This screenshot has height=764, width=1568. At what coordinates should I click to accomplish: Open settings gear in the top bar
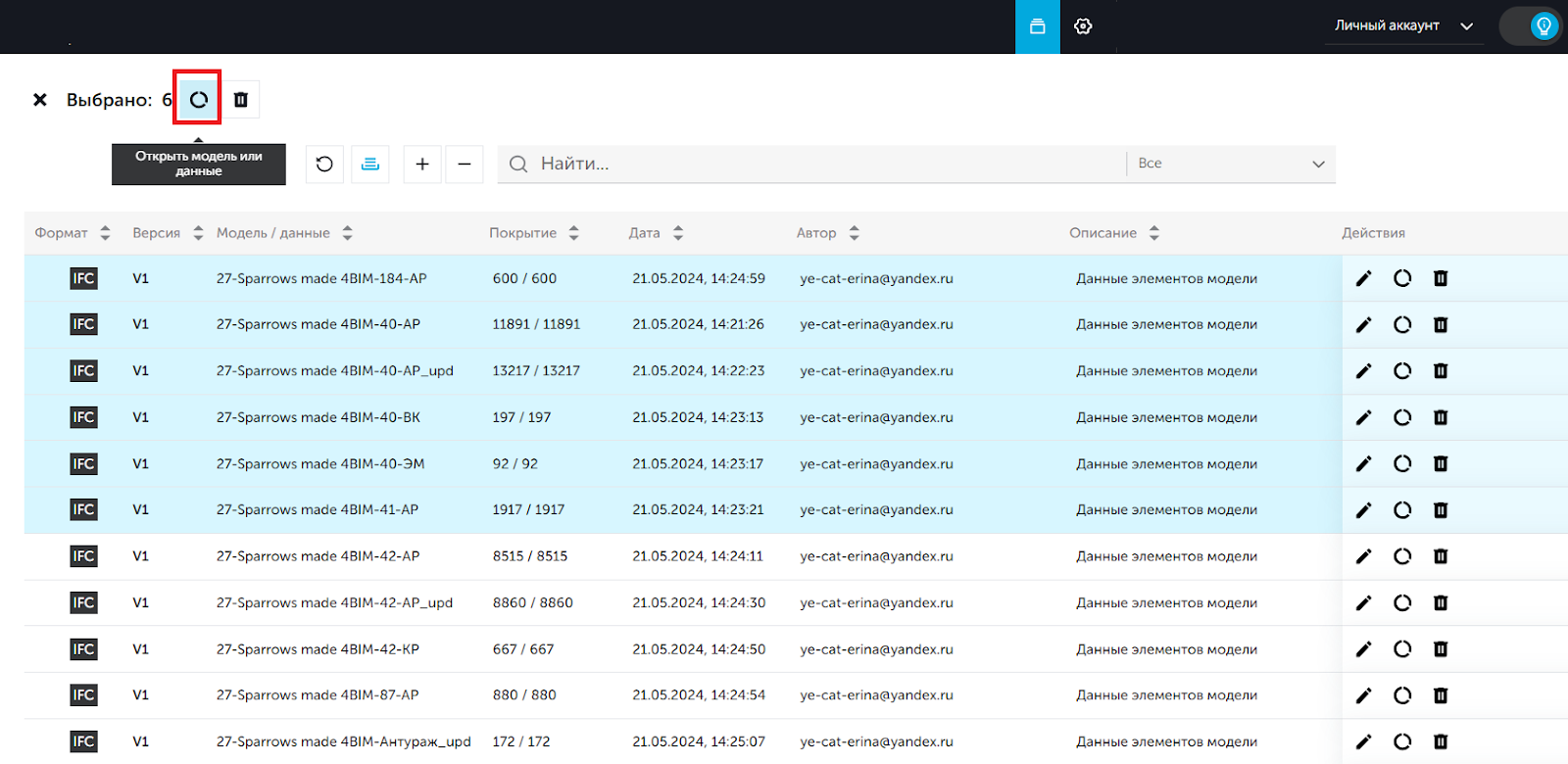click(x=1083, y=26)
